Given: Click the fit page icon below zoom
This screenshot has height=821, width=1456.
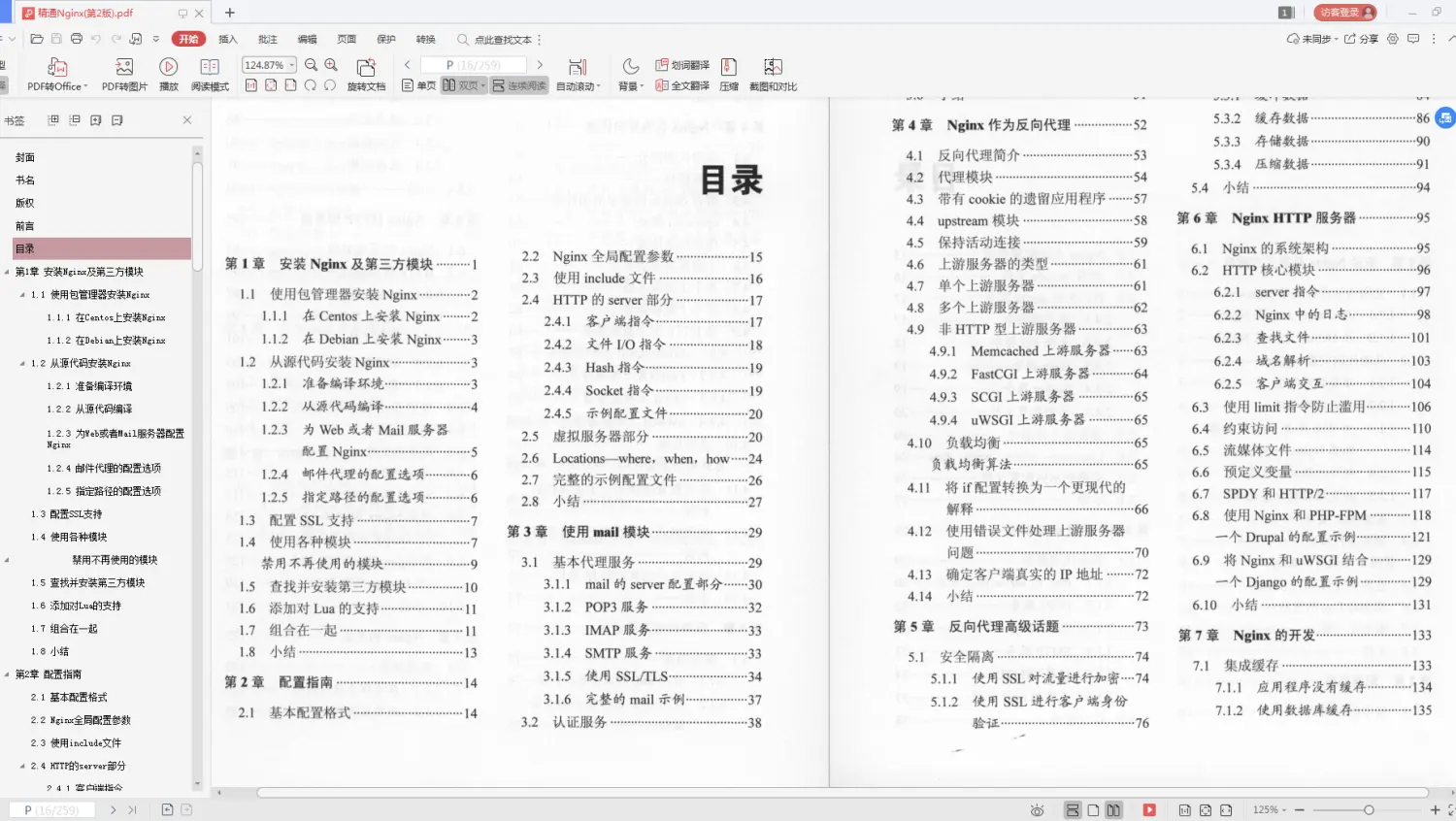Looking at the screenshot, I should point(271,85).
